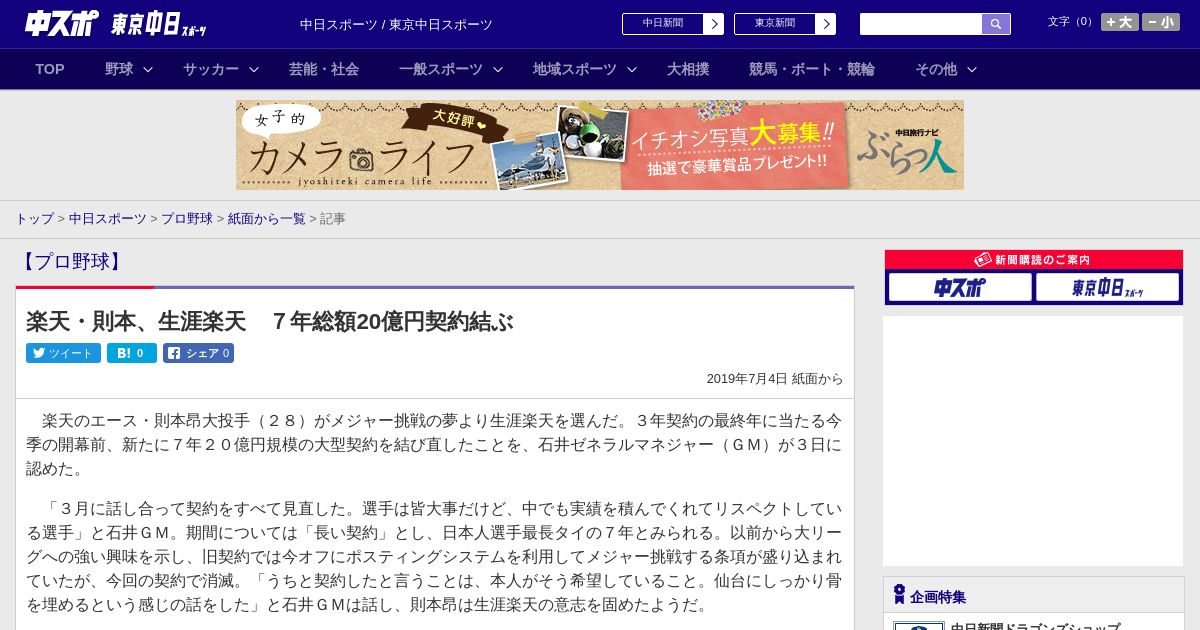This screenshot has width=1200, height=630.
Task: Click the date 2019年7月4日 紙面から
Action: click(x=775, y=379)
